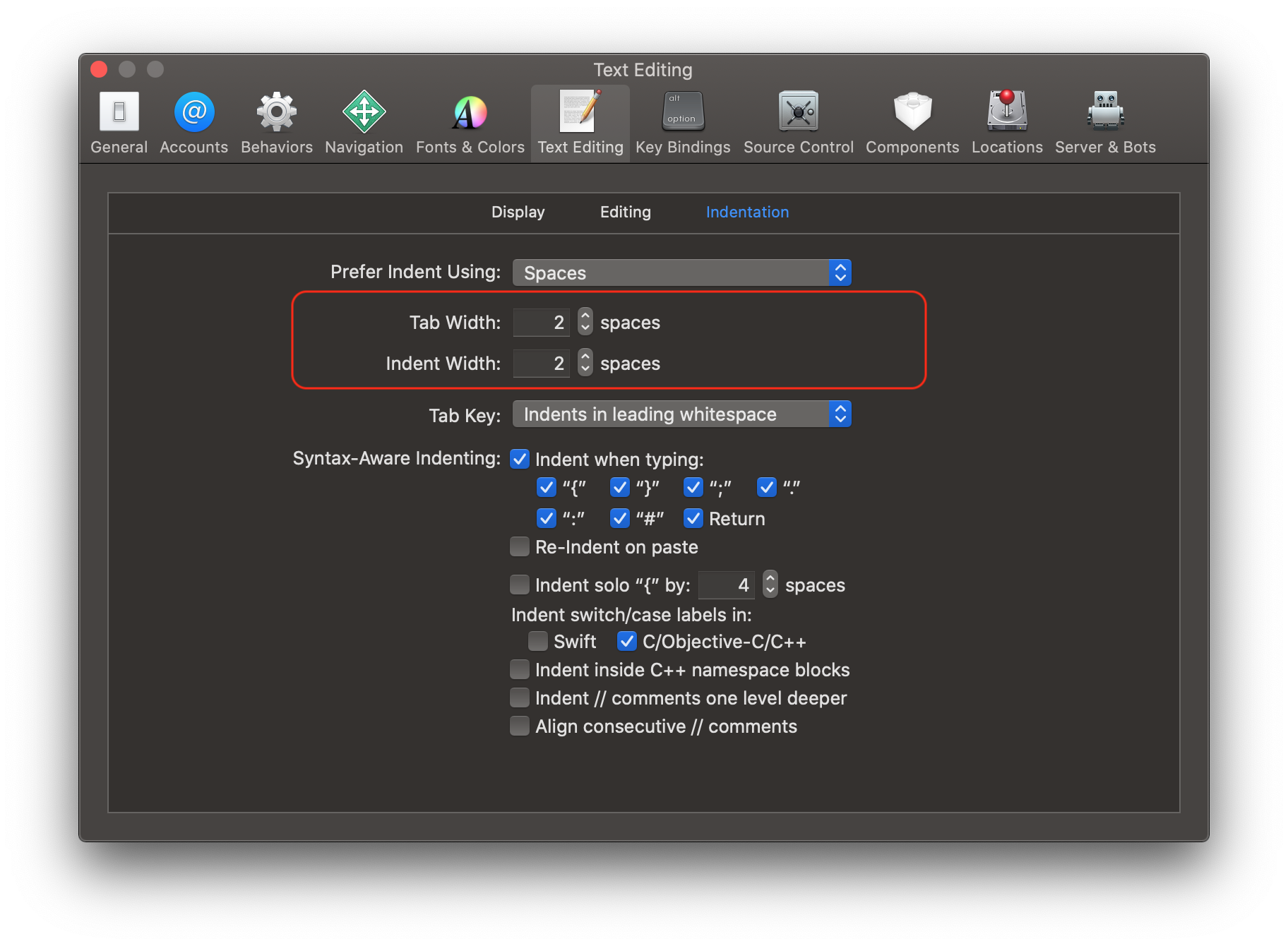Open Source Control preferences
This screenshot has height=946, width=1288.
798,122
